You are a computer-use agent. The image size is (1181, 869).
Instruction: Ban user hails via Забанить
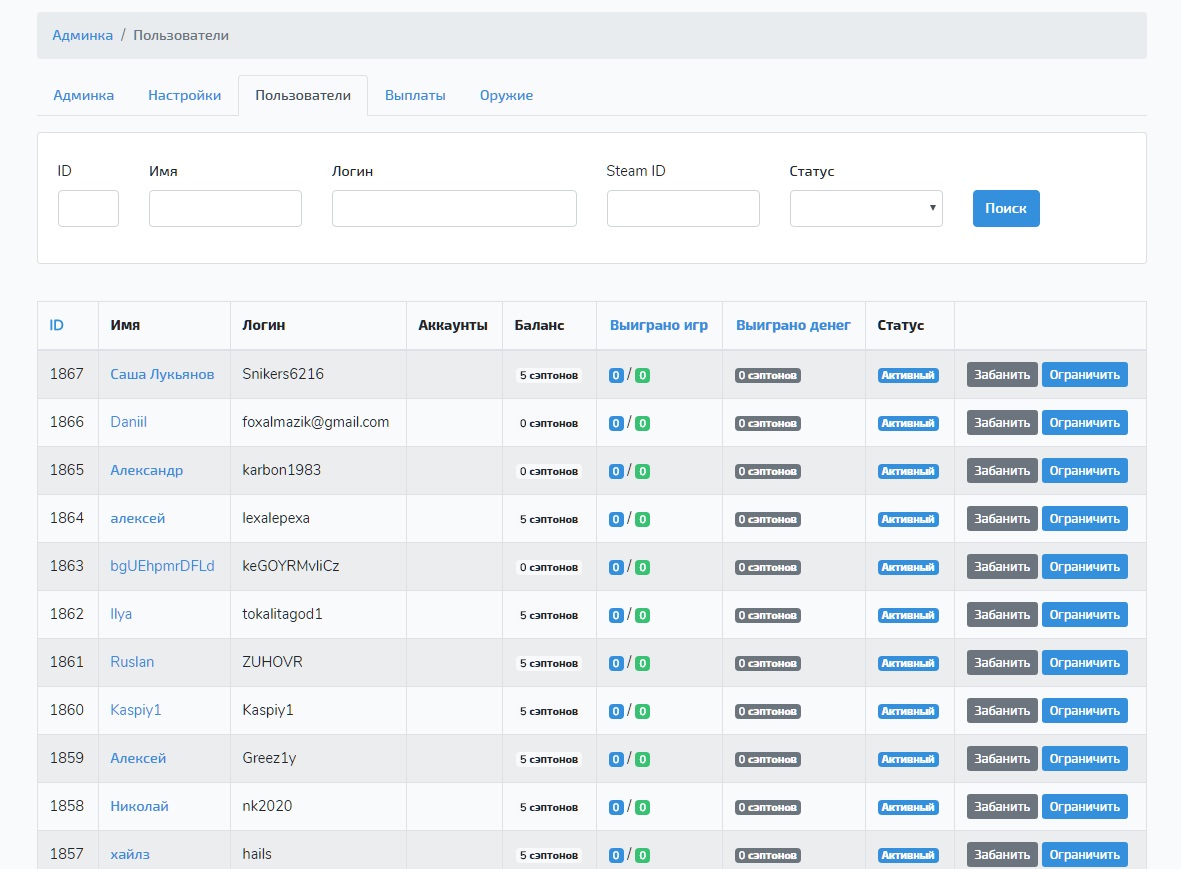(1002, 855)
